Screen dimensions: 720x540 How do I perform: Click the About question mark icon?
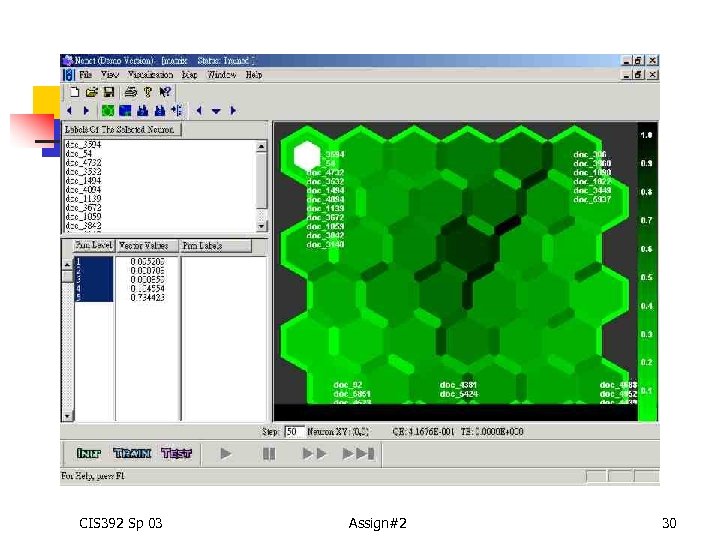point(148,92)
